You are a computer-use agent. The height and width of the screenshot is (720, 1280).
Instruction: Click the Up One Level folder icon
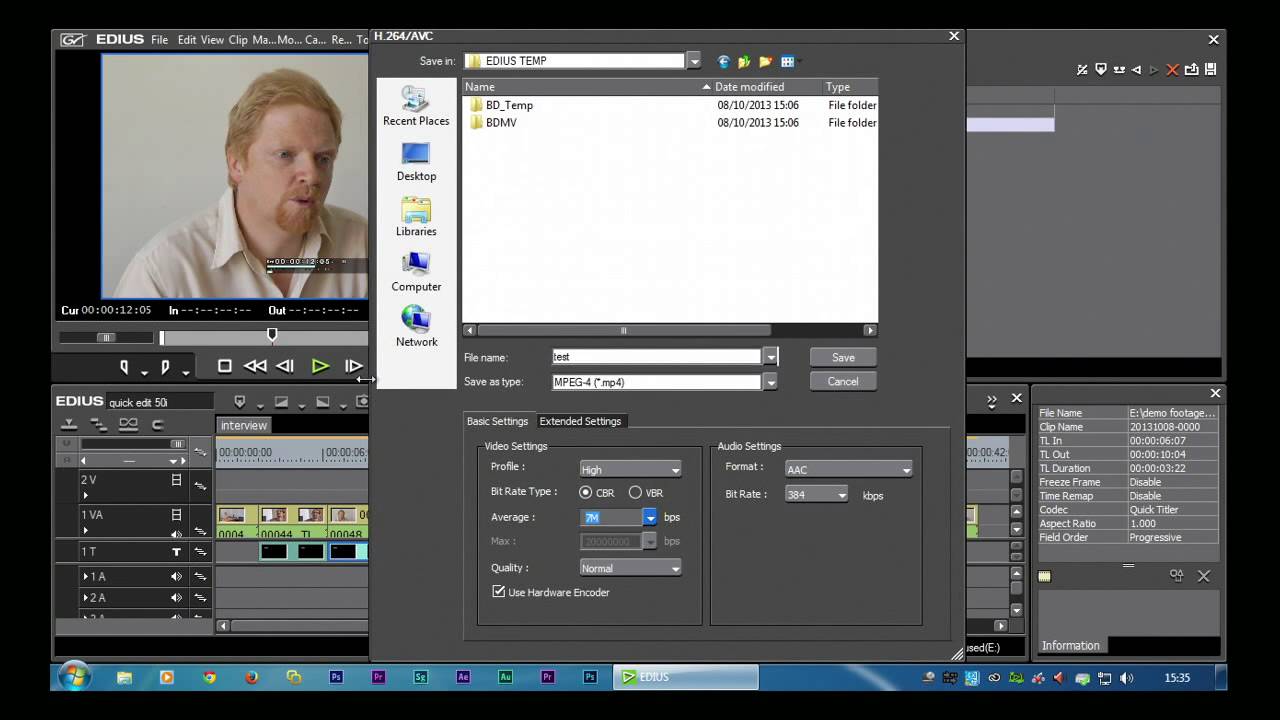tap(744, 61)
